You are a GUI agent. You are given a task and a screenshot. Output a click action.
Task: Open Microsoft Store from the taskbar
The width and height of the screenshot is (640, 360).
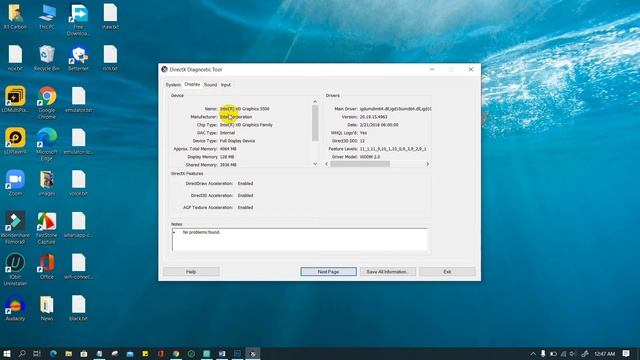[84, 353]
